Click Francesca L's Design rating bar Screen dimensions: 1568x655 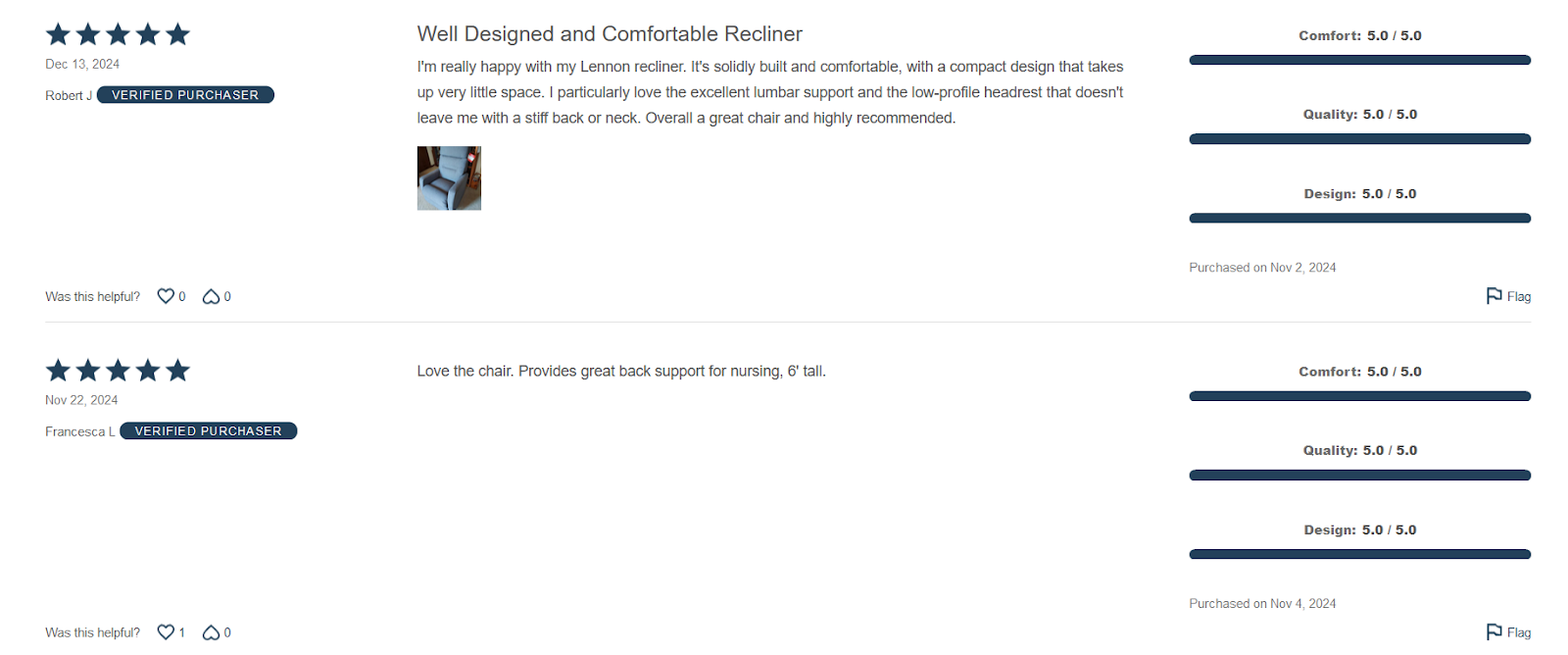[x=1359, y=554]
